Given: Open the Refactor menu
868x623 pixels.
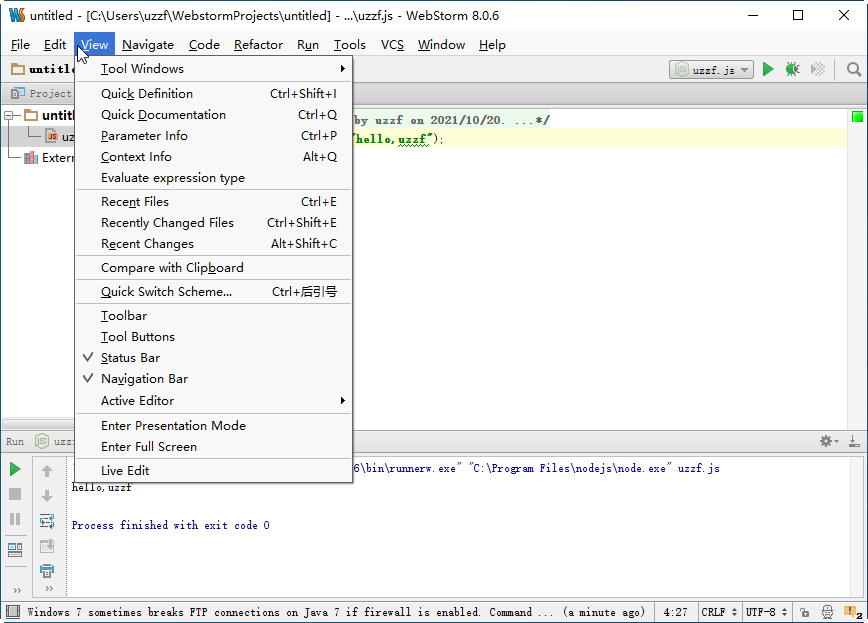Looking at the screenshot, I should [x=258, y=45].
